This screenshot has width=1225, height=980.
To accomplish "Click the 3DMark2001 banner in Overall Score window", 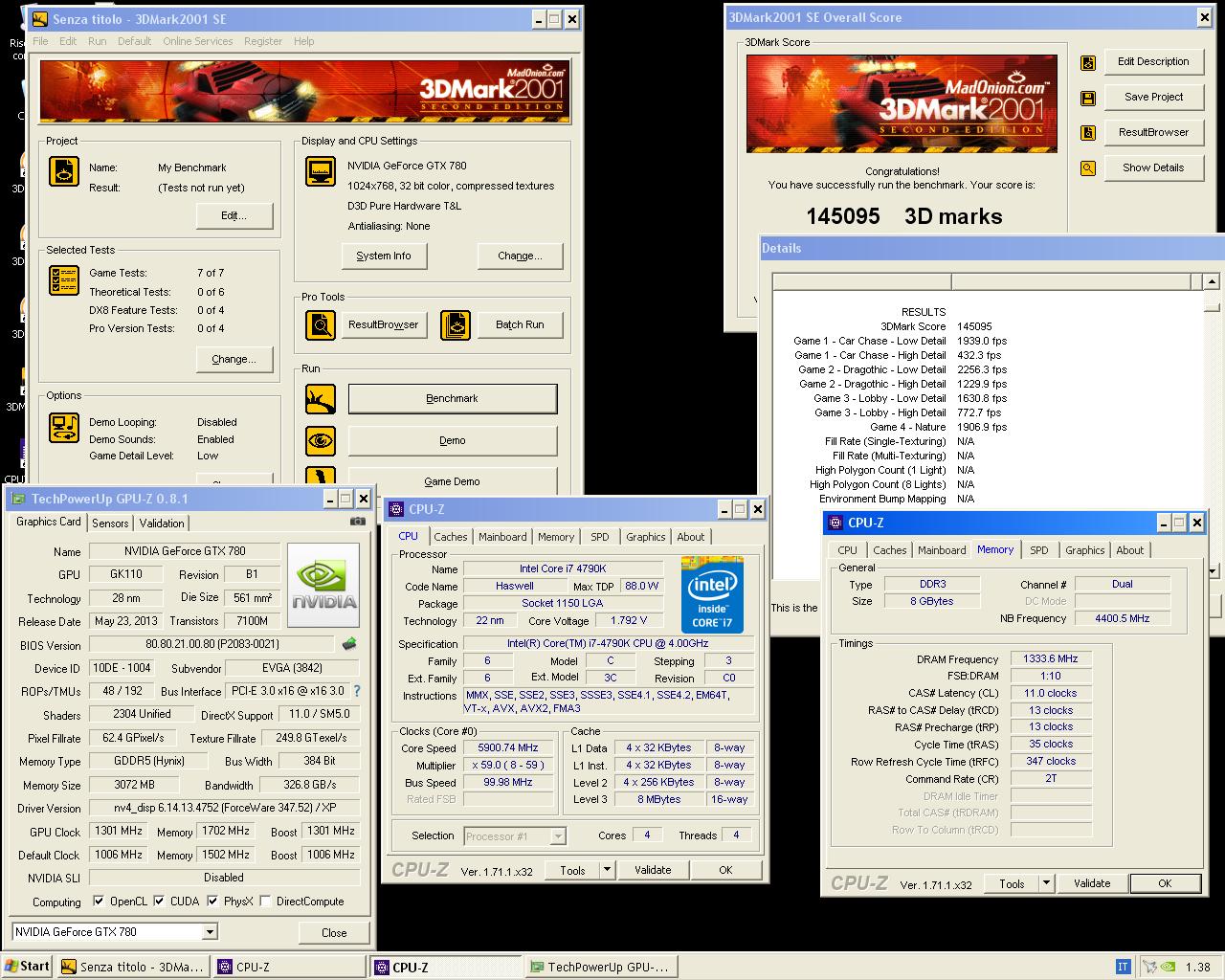I will [902, 103].
